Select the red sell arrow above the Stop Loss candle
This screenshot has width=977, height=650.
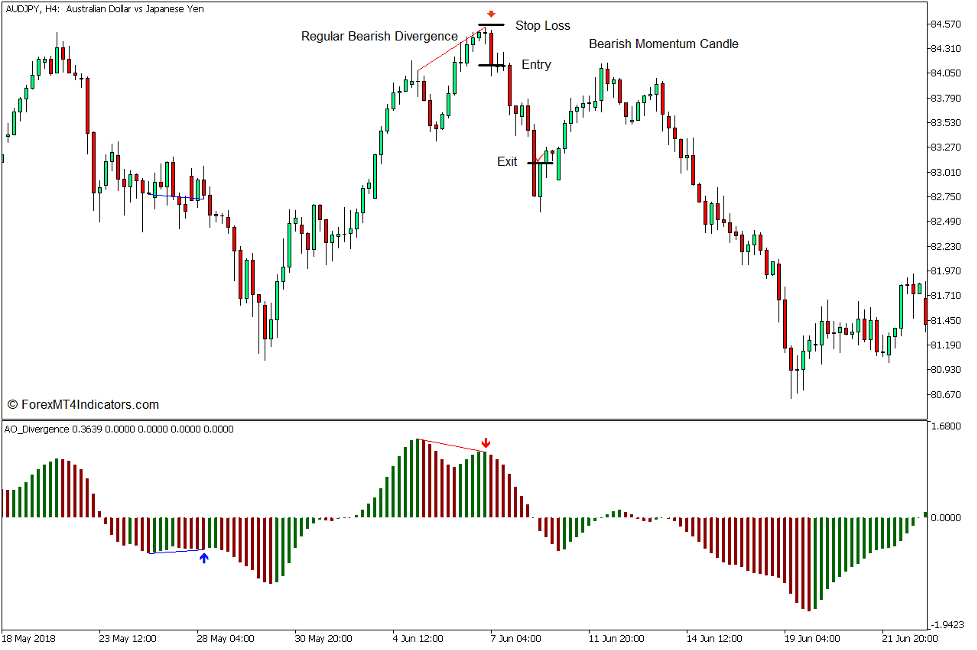[489, 16]
